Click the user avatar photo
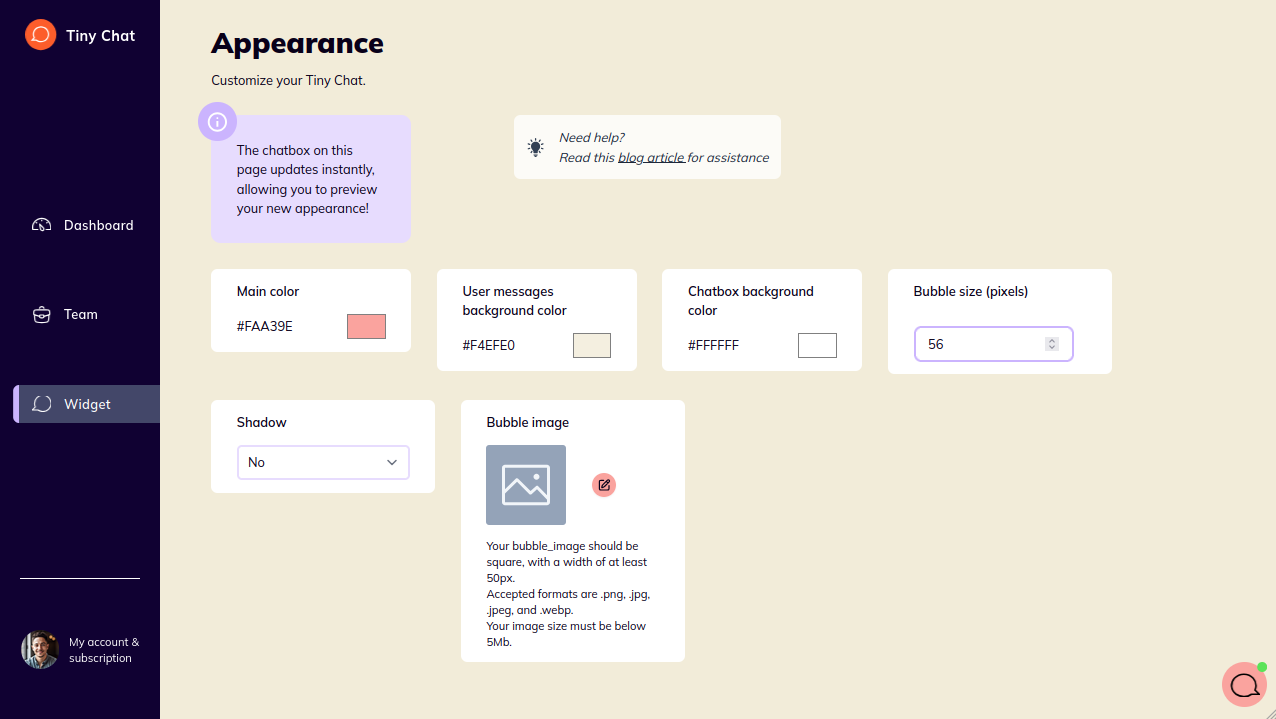 coord(40,650)
